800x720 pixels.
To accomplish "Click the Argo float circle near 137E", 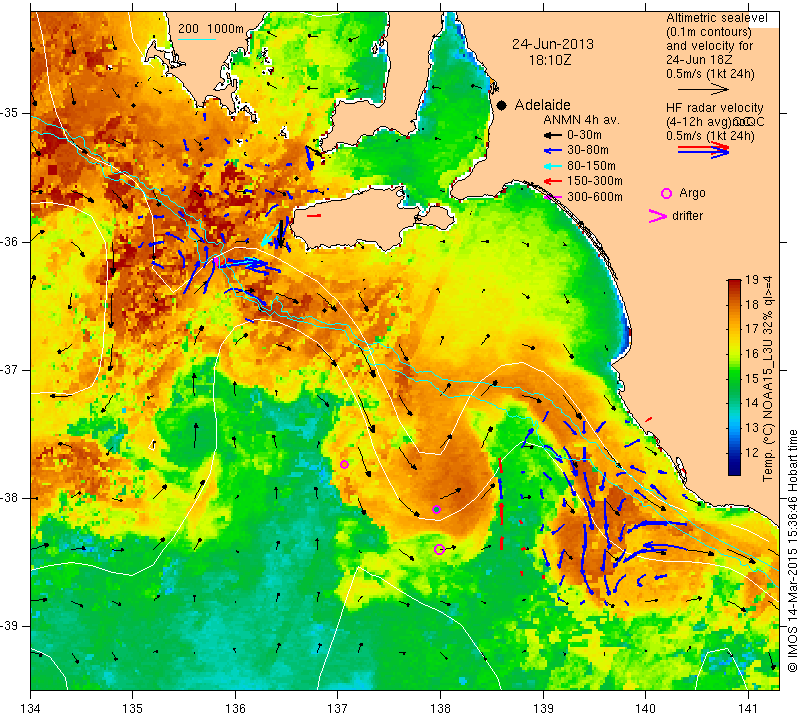I will pyautogui.click(x=344, y=464).
